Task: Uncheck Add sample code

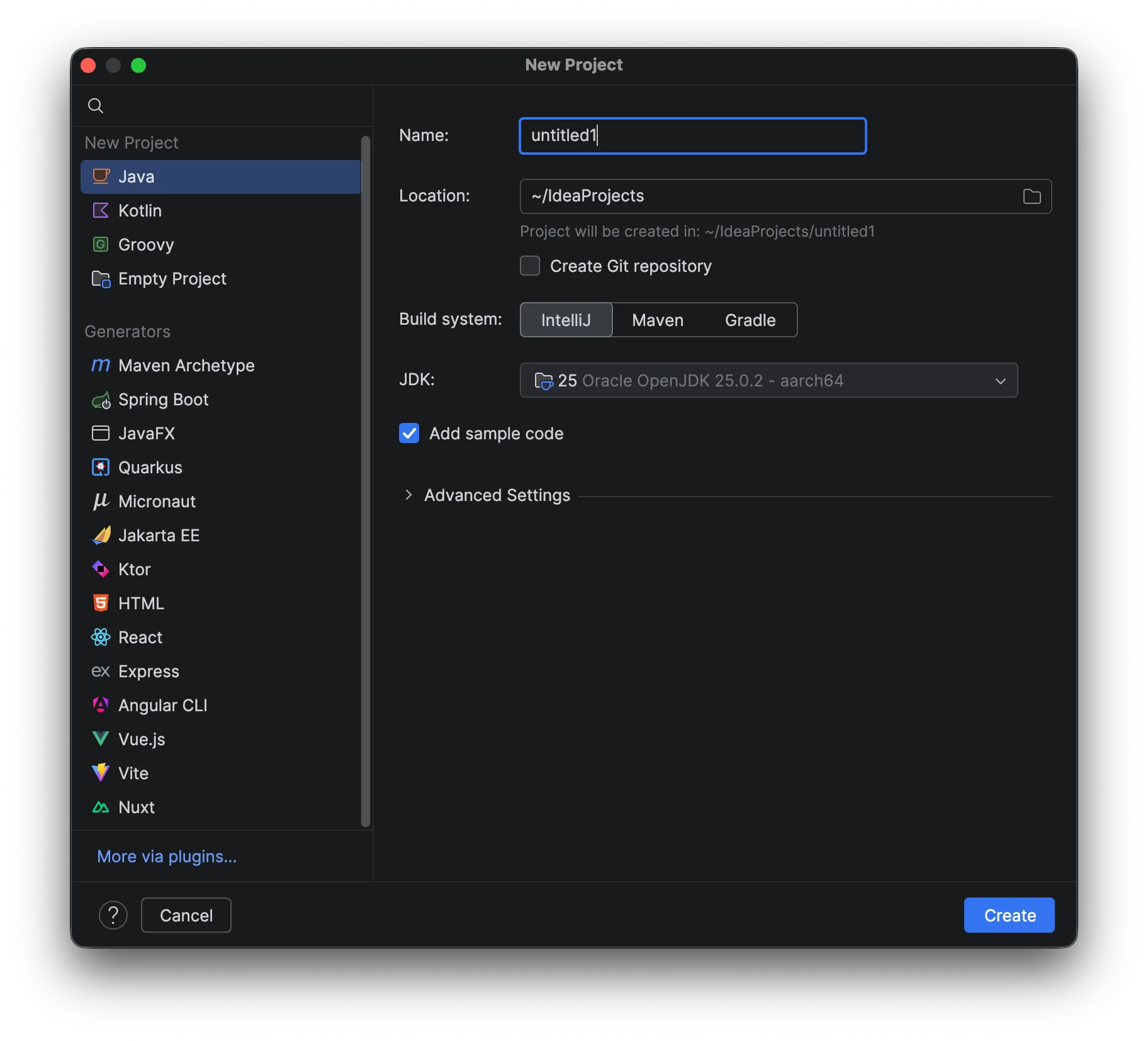Action: point(409,433)
